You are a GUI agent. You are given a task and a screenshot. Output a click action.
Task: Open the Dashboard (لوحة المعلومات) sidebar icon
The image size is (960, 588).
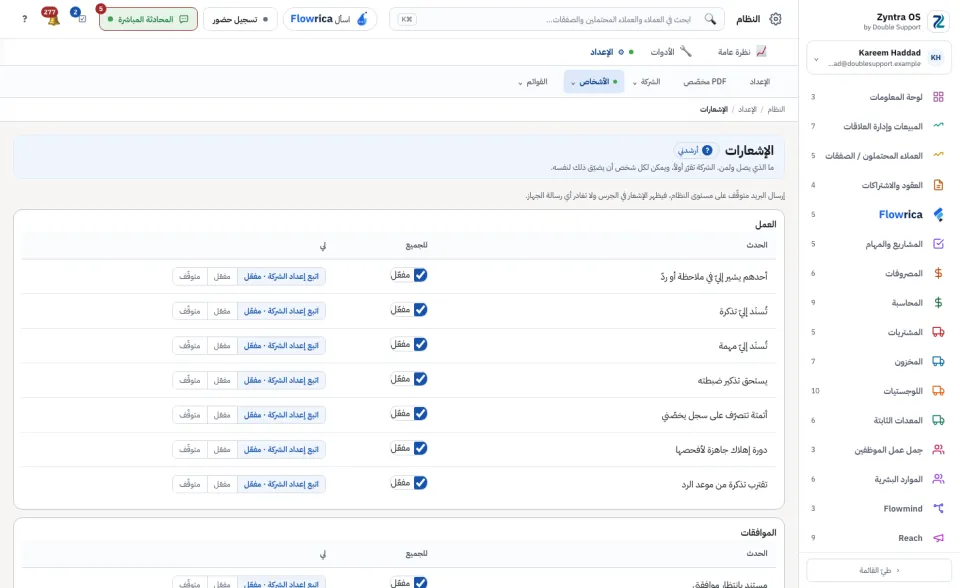pos(938,97)
